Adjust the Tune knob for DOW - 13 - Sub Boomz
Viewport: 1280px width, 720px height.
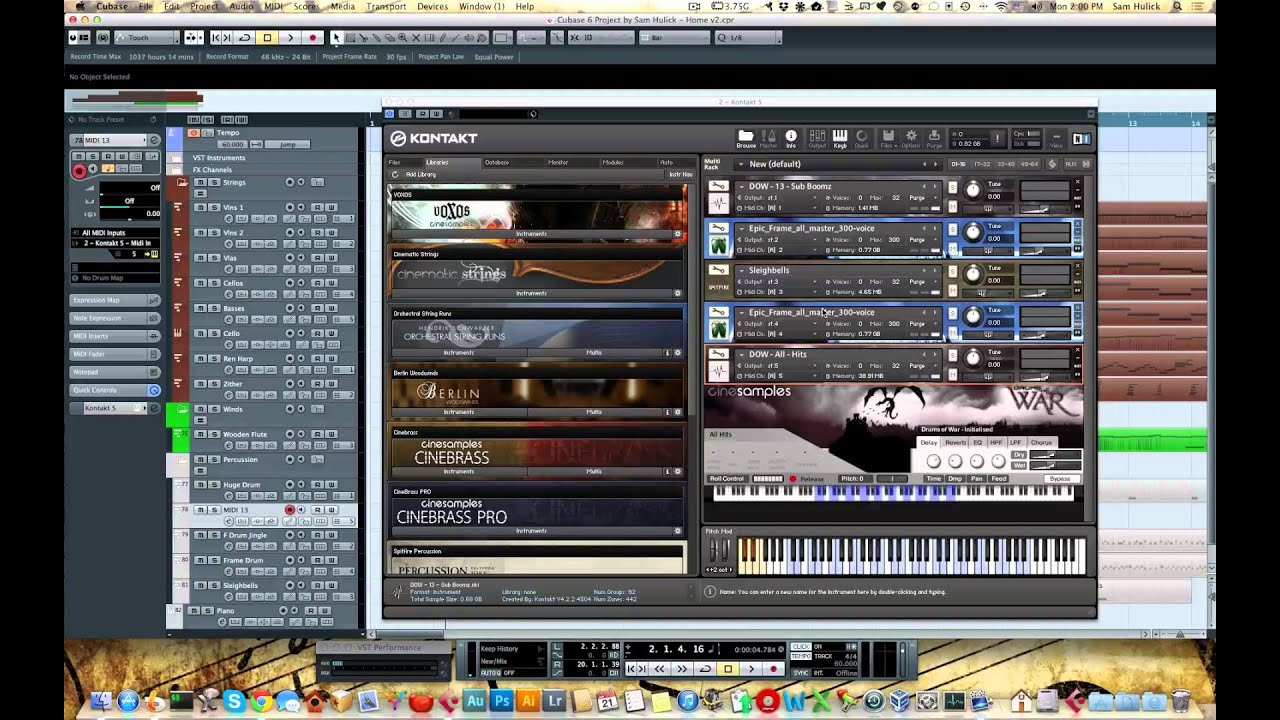pos(973,190)
